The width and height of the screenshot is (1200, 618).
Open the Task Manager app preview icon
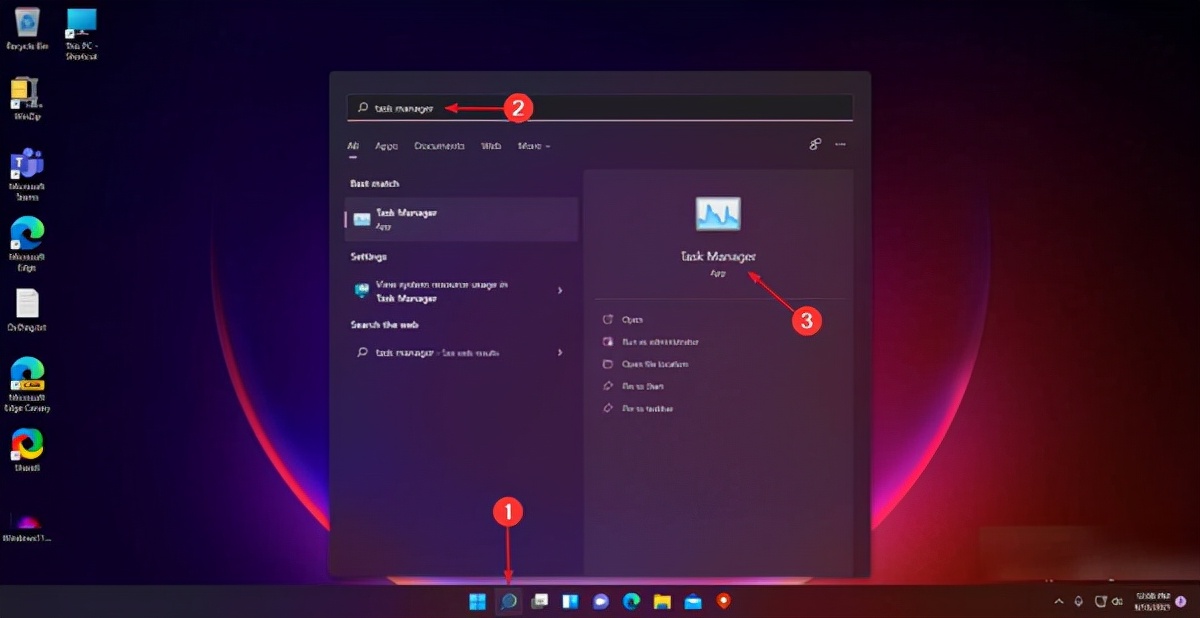pos(717,212)
